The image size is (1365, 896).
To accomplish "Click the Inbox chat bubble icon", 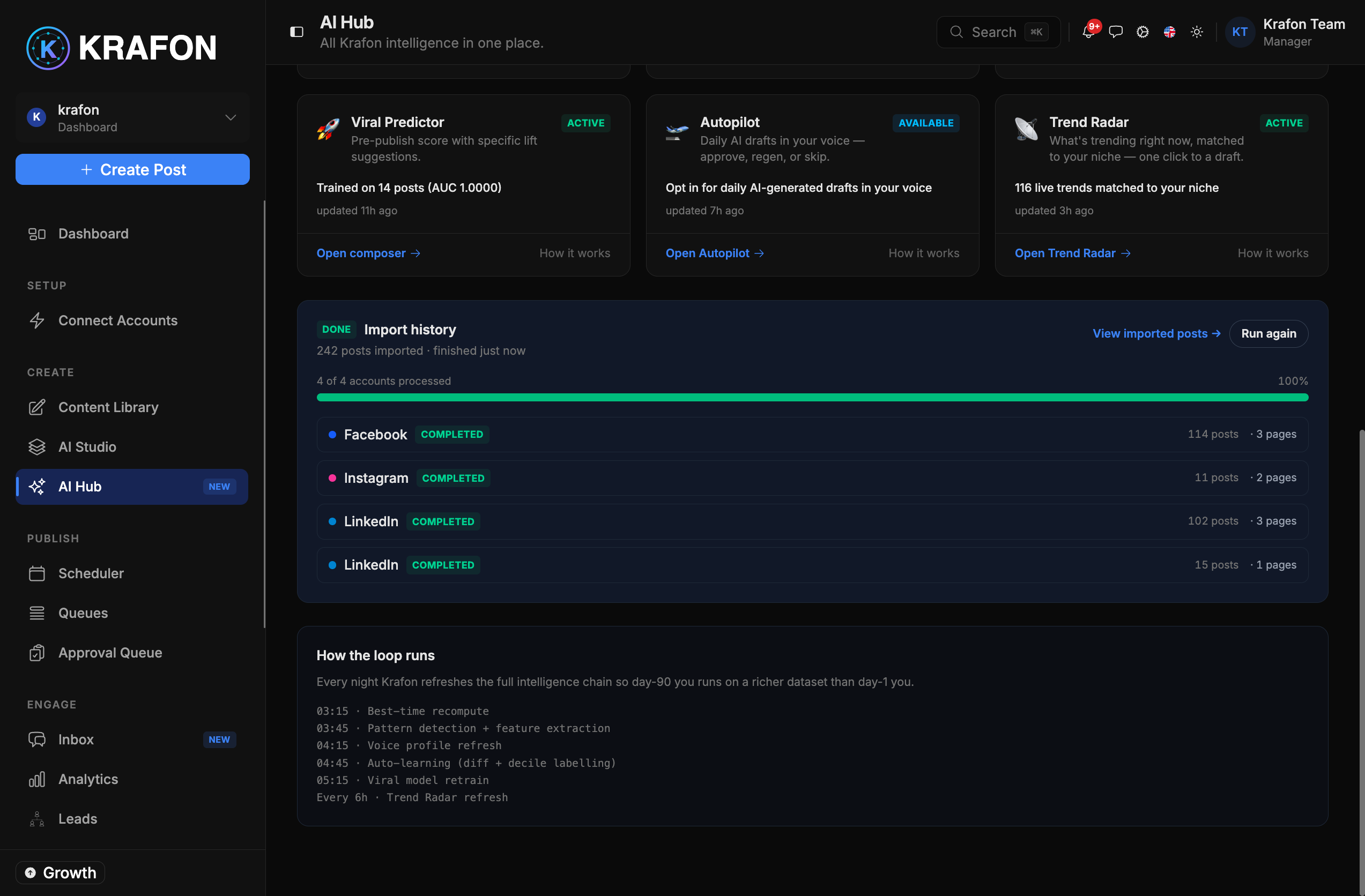I will (x=38, y=740).
